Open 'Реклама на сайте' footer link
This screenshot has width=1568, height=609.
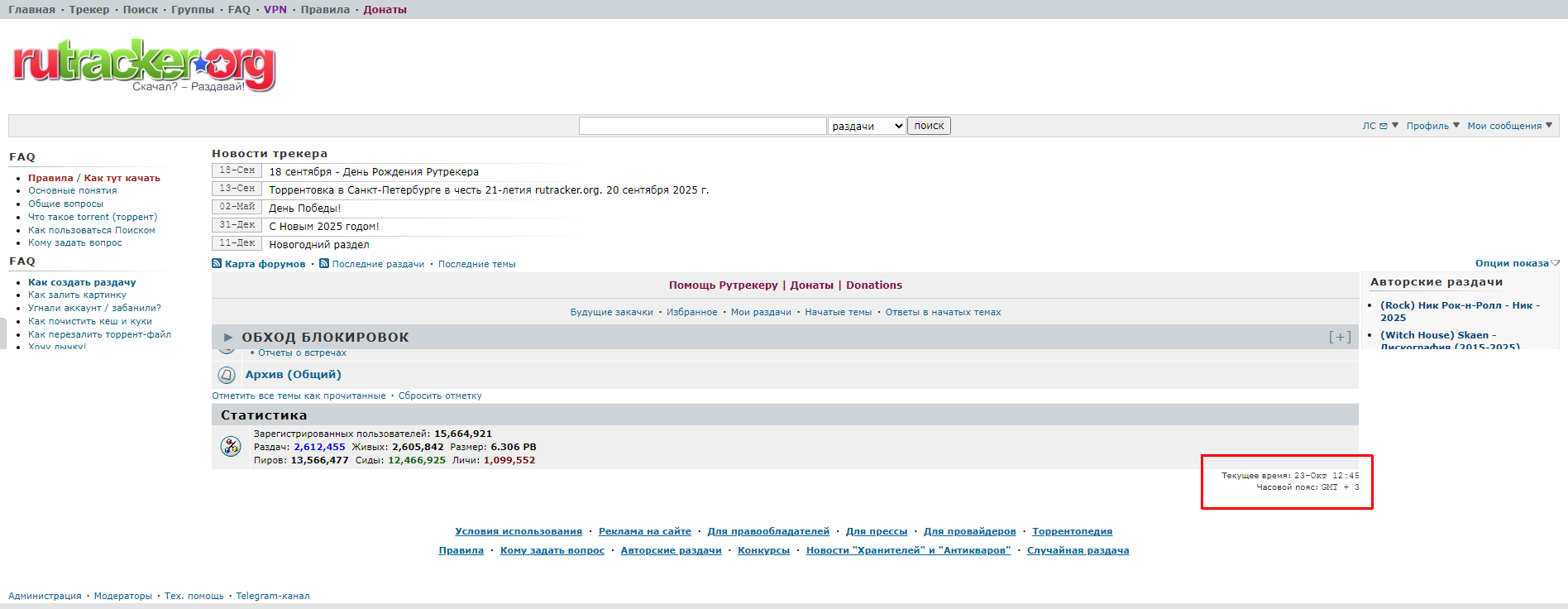click(x=645, y=531)
